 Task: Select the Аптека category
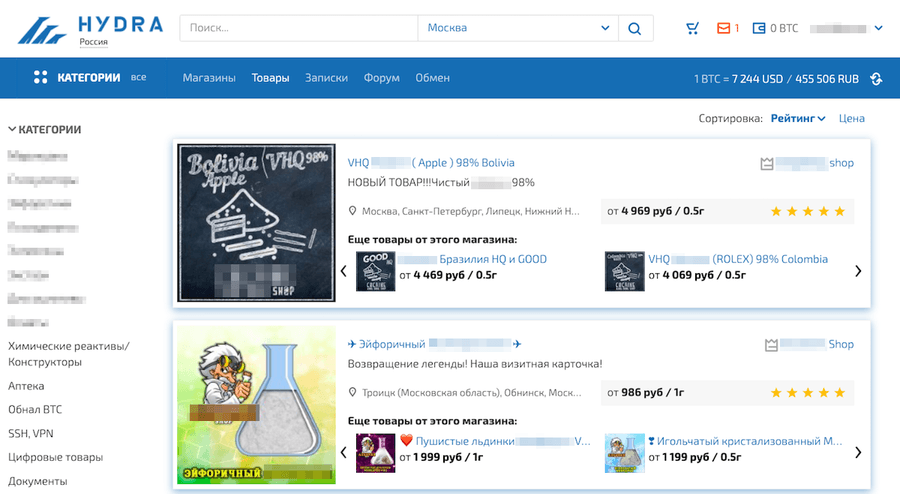click(x=26, y=386)
